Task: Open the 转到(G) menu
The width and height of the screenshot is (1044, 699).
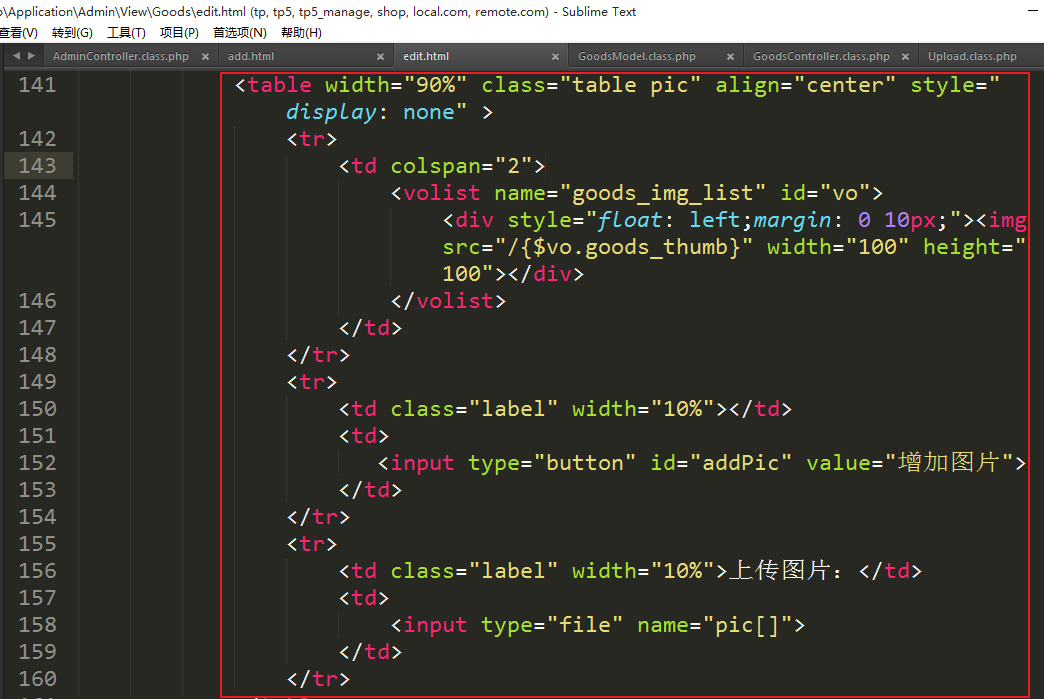Action: point(72,33)
